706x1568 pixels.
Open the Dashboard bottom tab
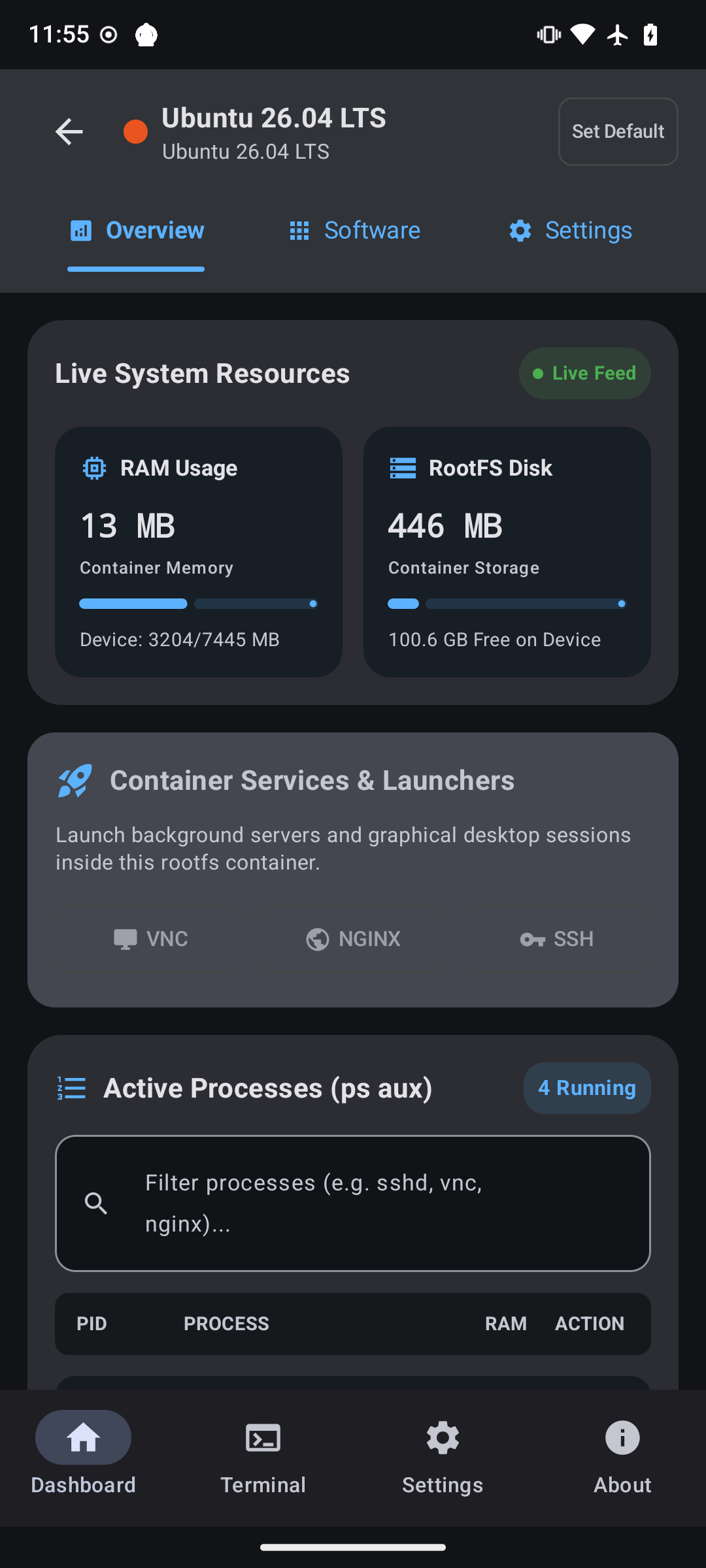[x=83, y=1454]
